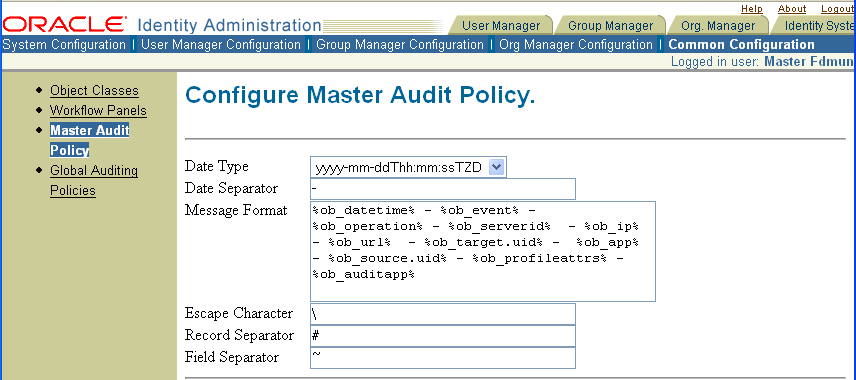Image resolution: width=856 pixels, height=380 pixels.
Task: Click the Oracle logo
Action: [64, 24]
